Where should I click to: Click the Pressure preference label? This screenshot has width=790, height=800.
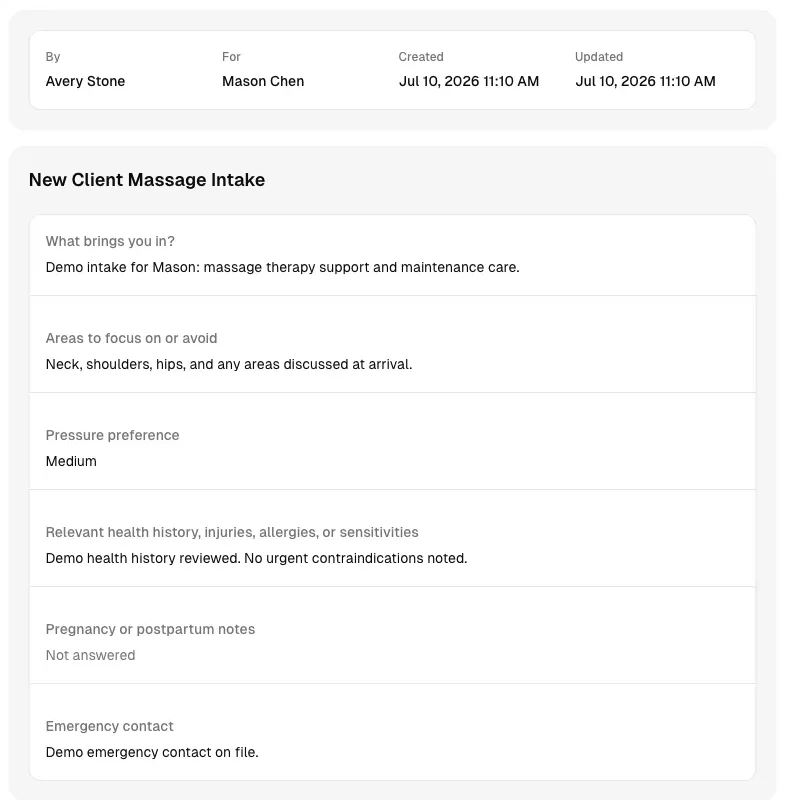[112, 435]
